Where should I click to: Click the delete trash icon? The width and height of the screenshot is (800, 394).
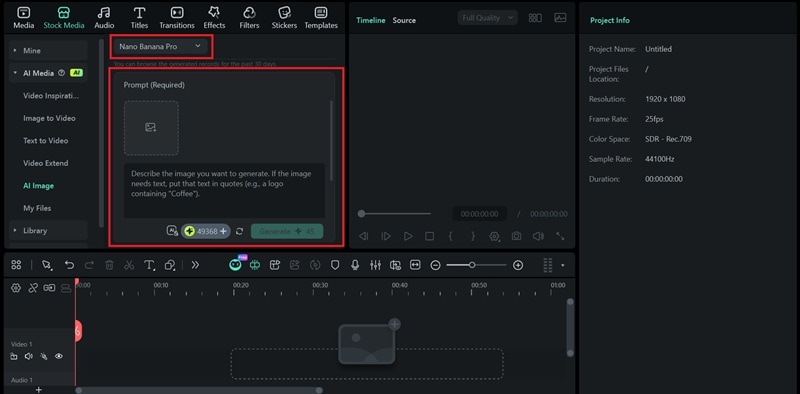(109, 265)
